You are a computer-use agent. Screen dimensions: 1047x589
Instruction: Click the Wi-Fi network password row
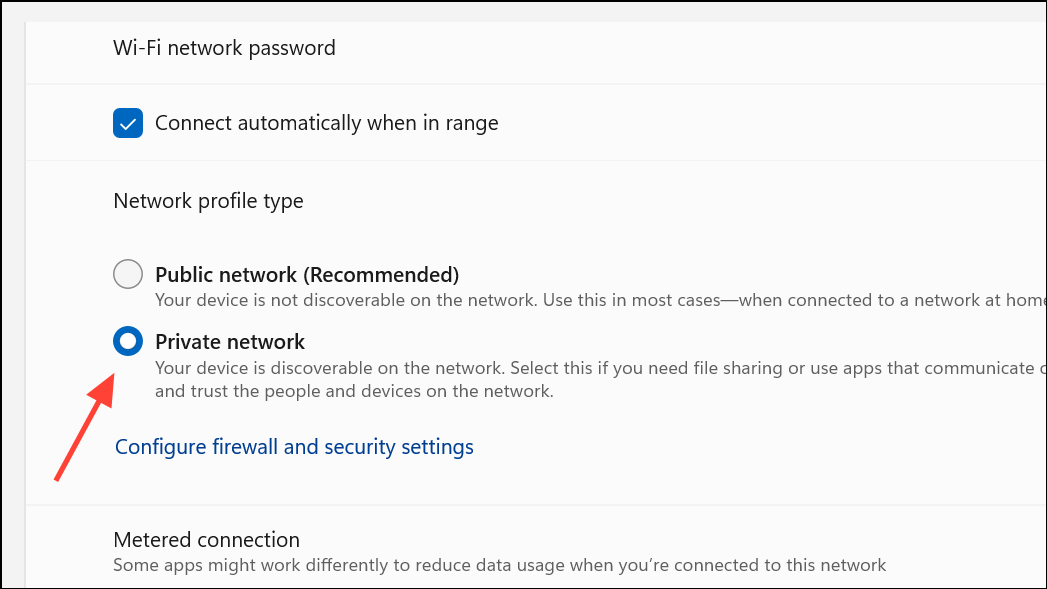224,48
